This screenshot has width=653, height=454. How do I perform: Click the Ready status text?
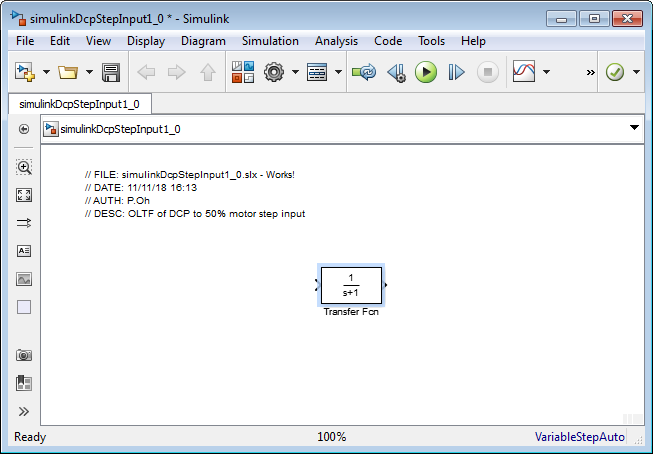tap(30, 437)
